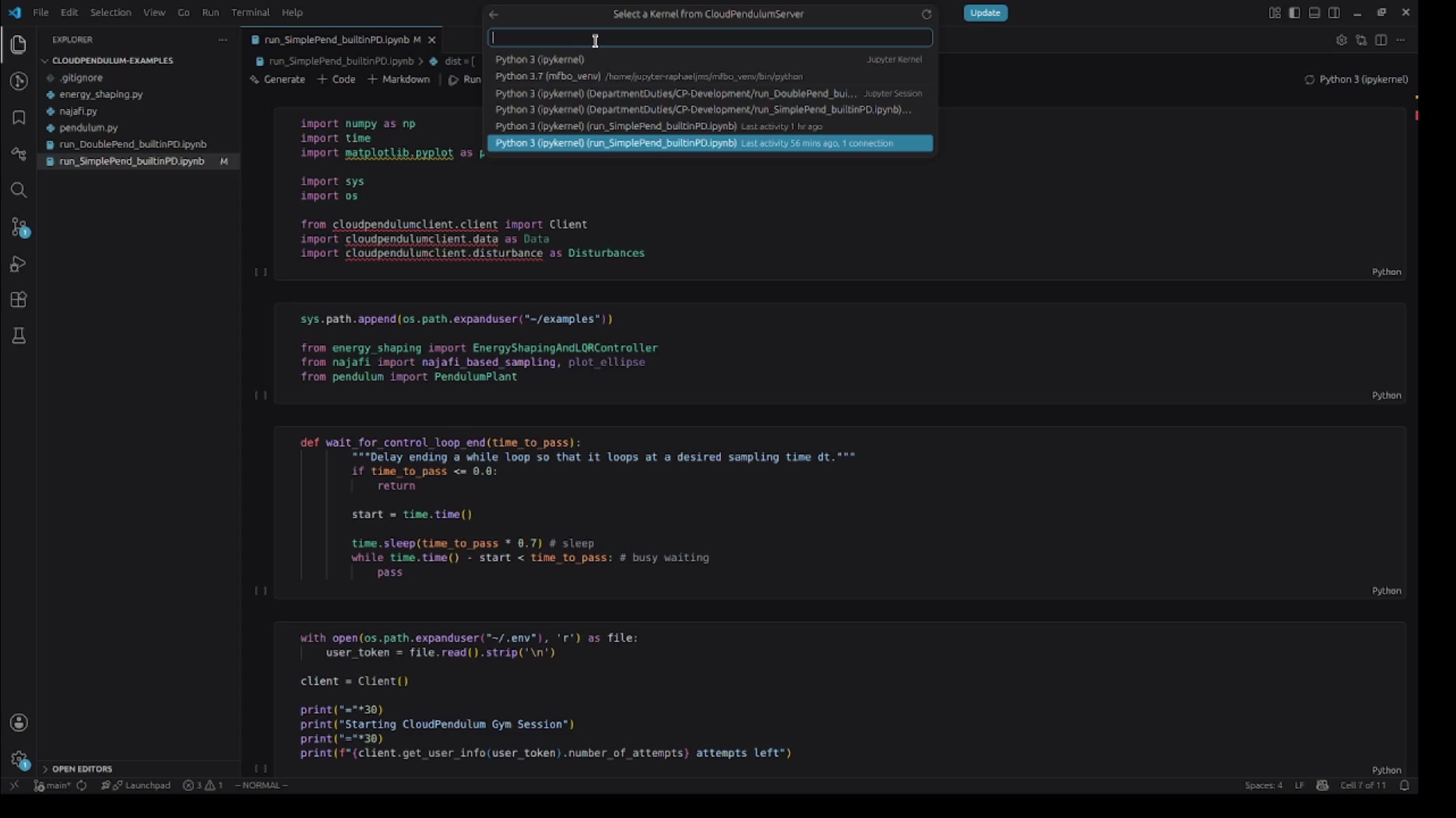Screen dimensions: 1456x818
Task: Open Explorer Views and More Actions ellipsis
Action: point(223,40)
